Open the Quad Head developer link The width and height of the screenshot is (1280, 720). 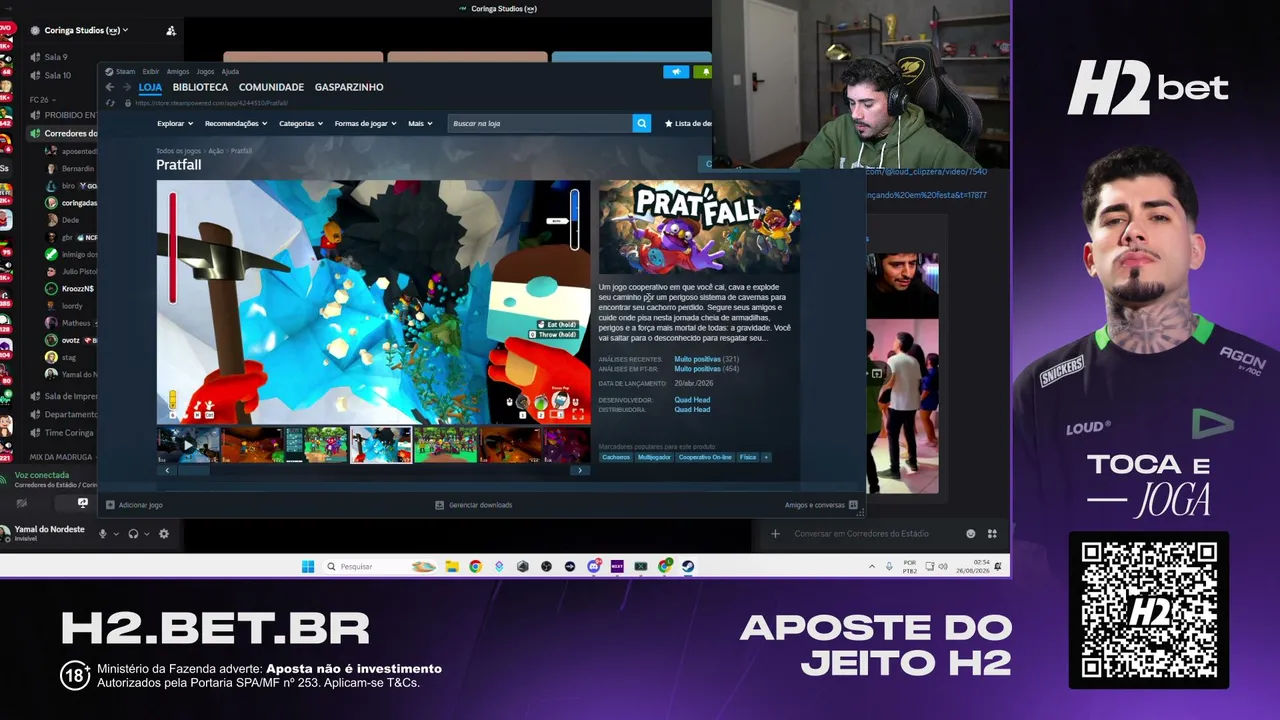coord(692,400)
